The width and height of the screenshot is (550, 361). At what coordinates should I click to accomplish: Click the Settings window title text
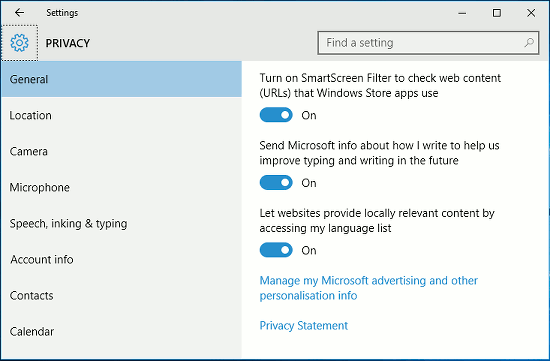[62, 13]
